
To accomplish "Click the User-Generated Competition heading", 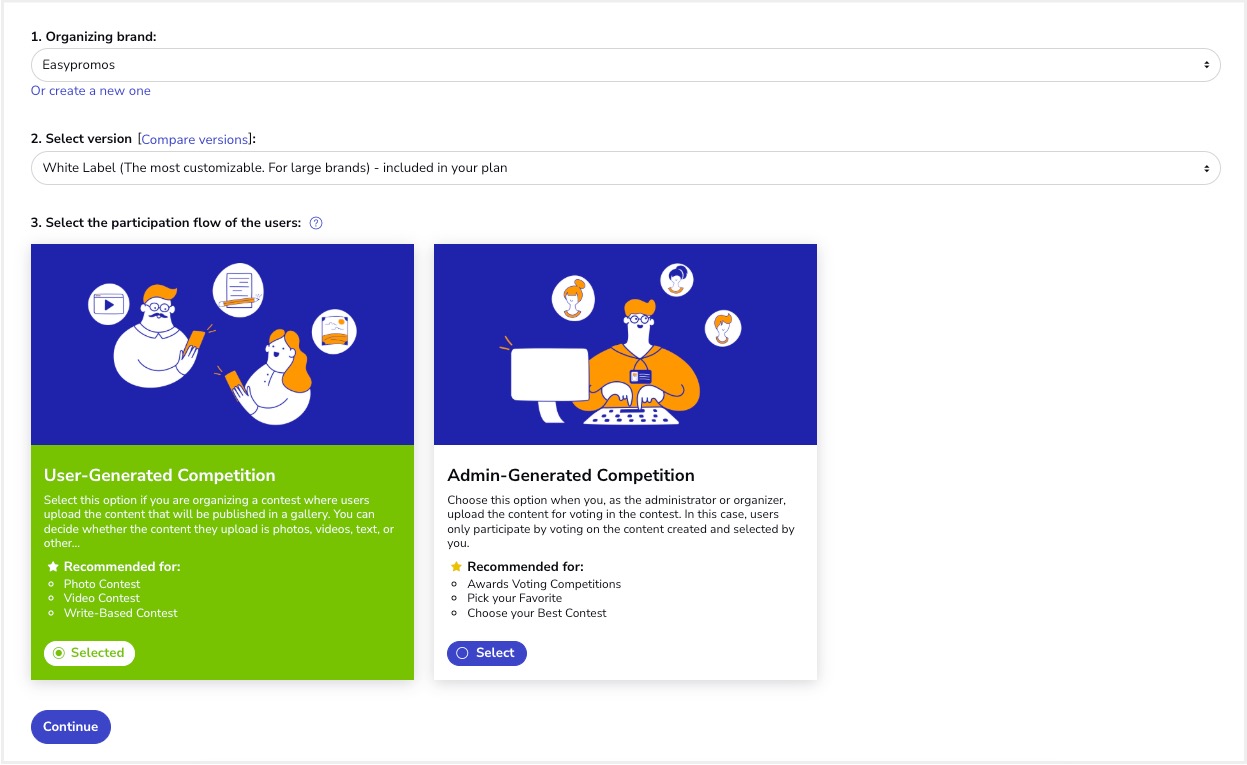I will click(160, 475).
